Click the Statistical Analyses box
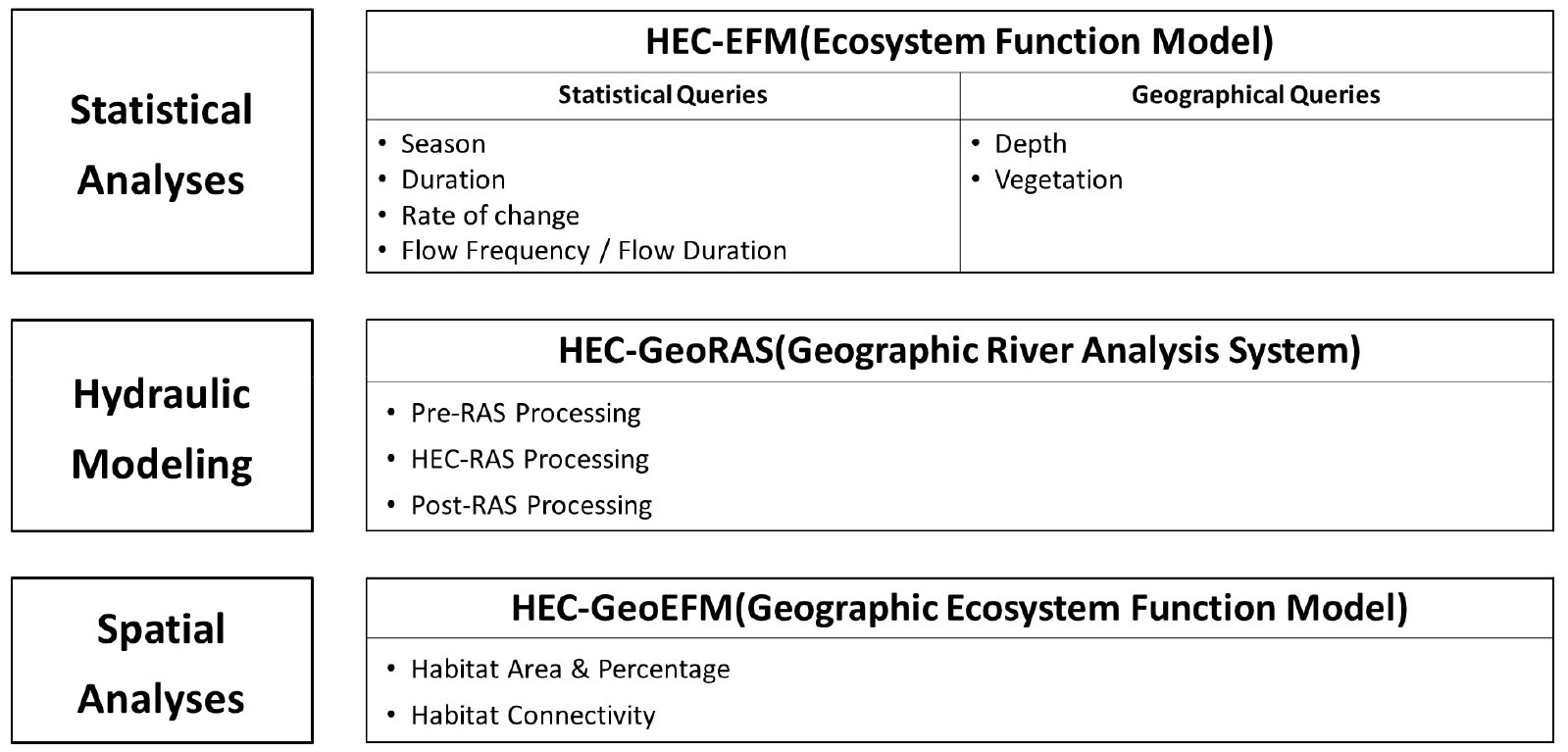The height and width of the screenshot is (752, 1568). click(x=162, y=141)
